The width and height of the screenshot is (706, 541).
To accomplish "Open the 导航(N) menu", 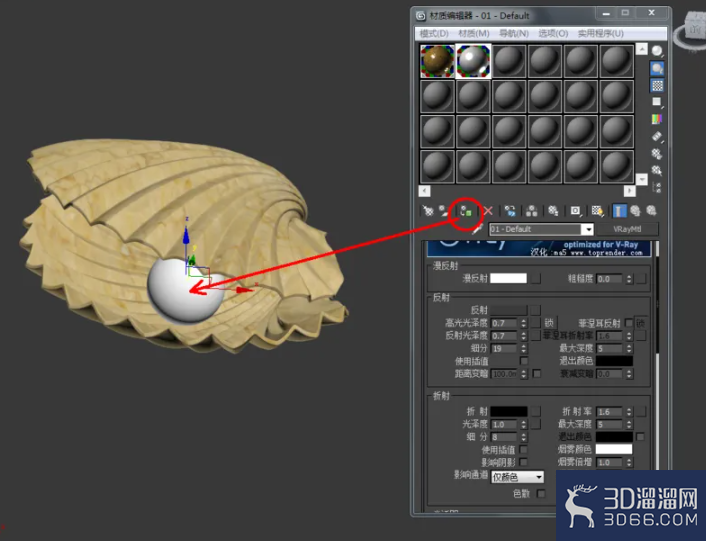I will click(514, 34).
